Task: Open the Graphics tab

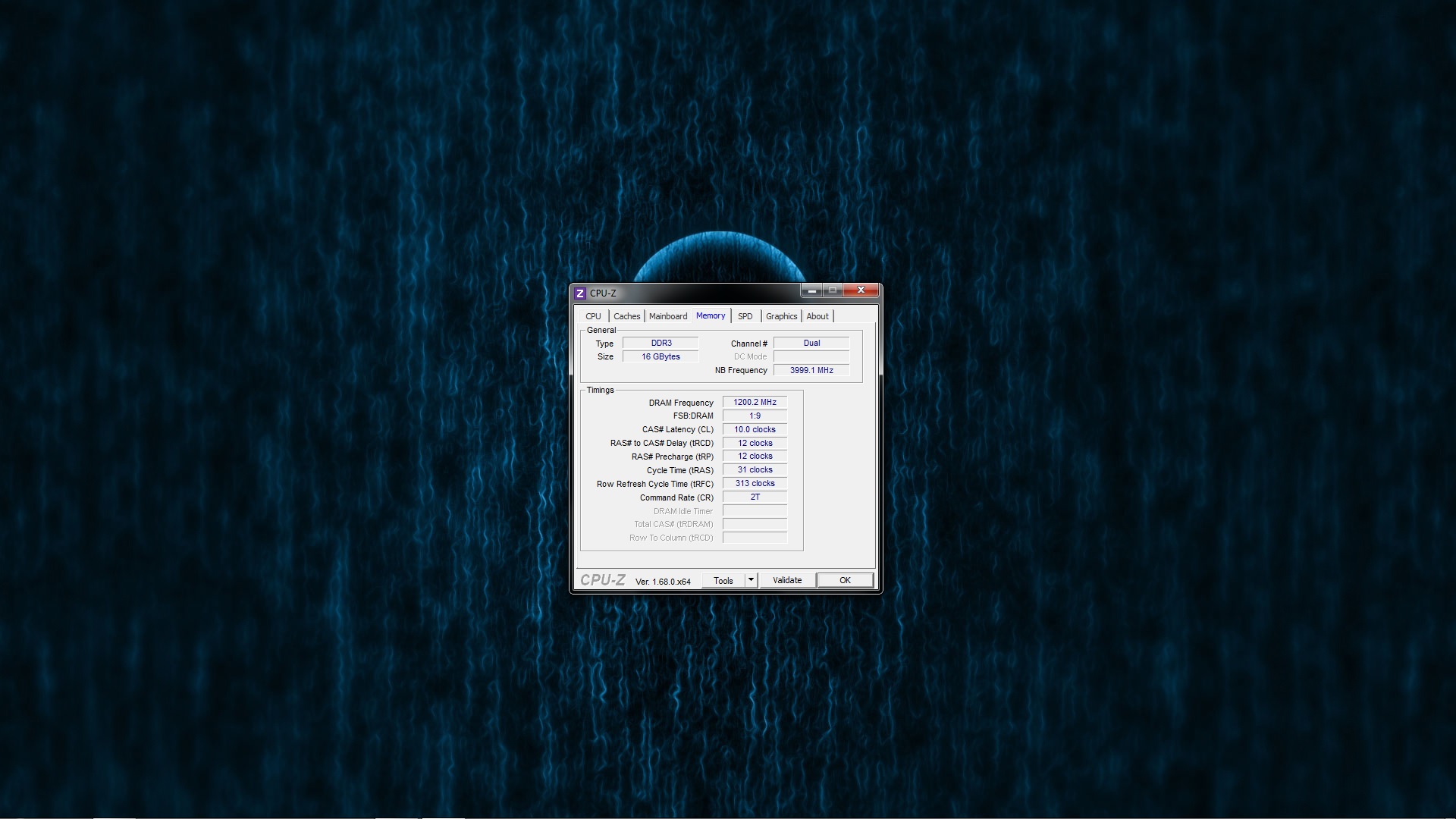Action: click(x=781, y=316)
